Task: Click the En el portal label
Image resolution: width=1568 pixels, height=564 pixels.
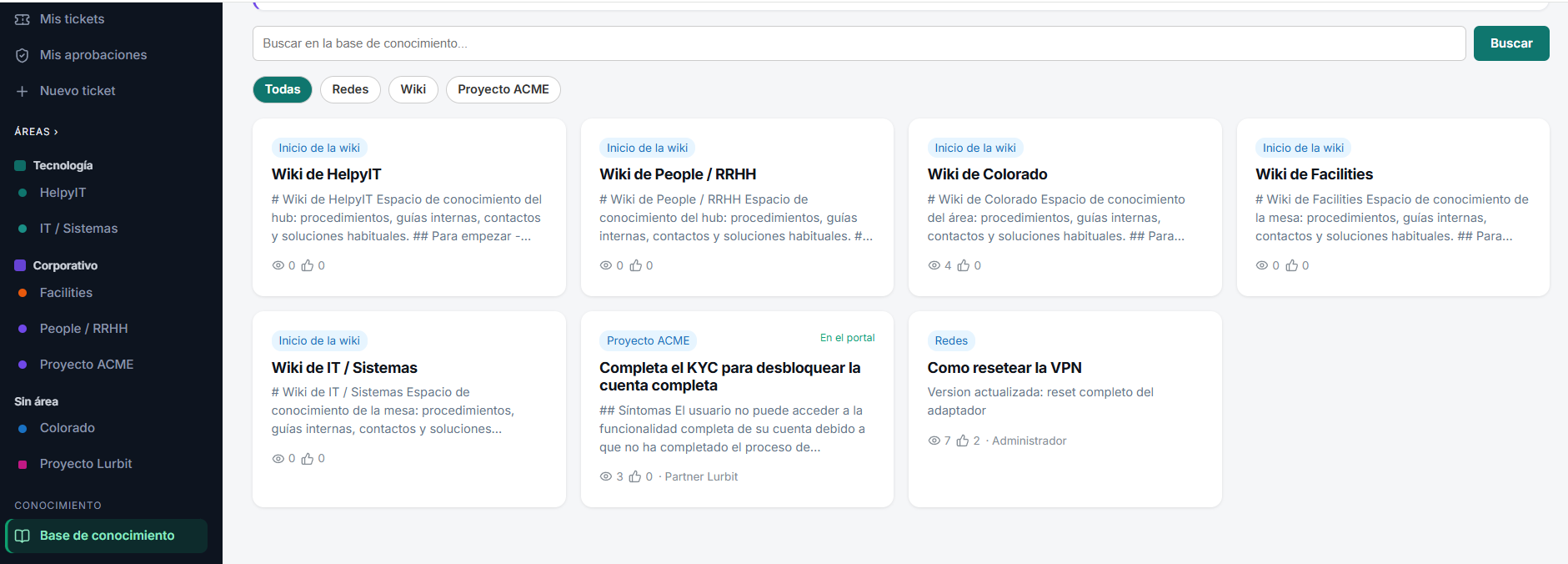Action: tap(847, 338)
